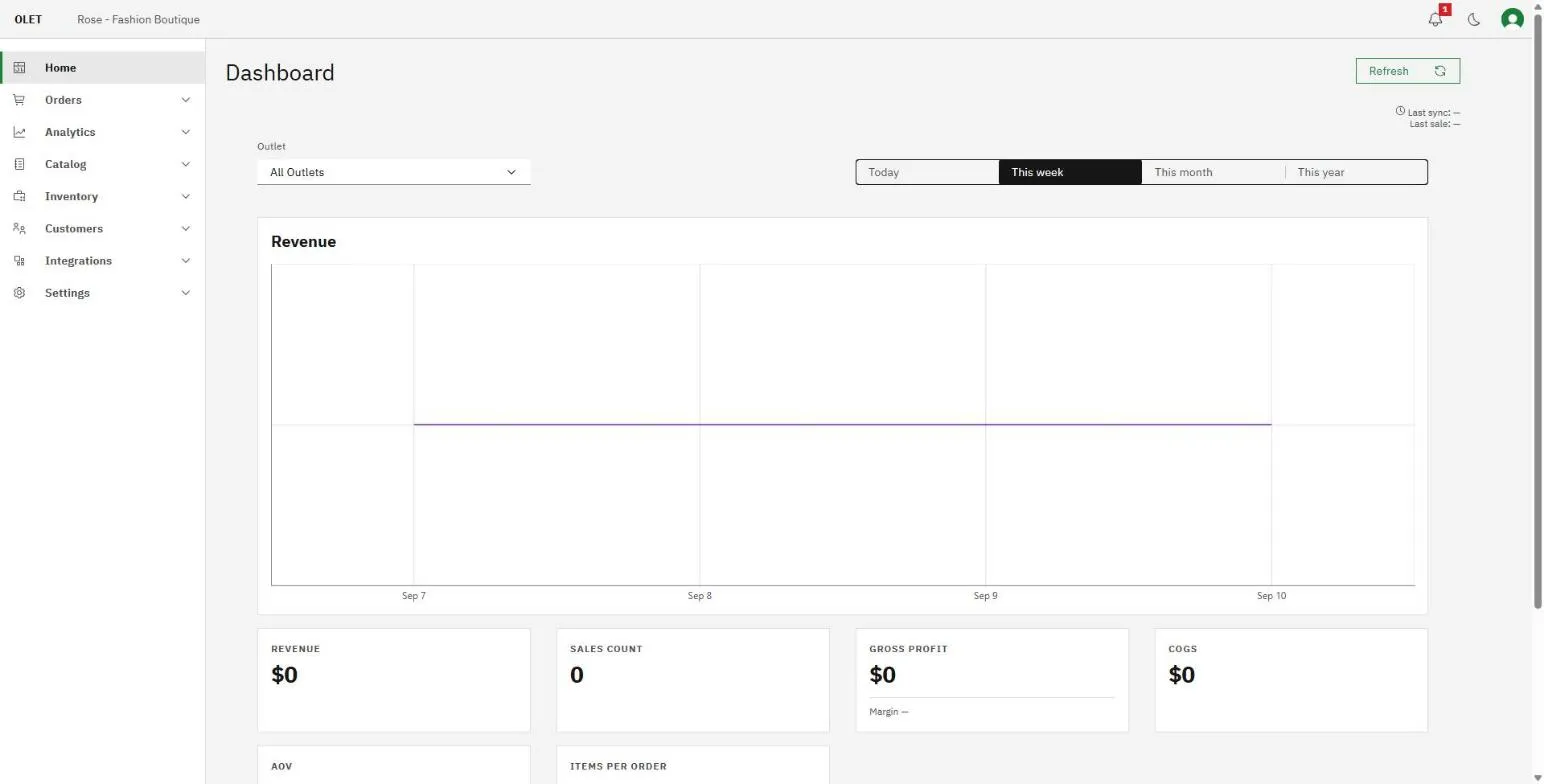Expand the Catalog menu chevron

click(x=185, y=164)
